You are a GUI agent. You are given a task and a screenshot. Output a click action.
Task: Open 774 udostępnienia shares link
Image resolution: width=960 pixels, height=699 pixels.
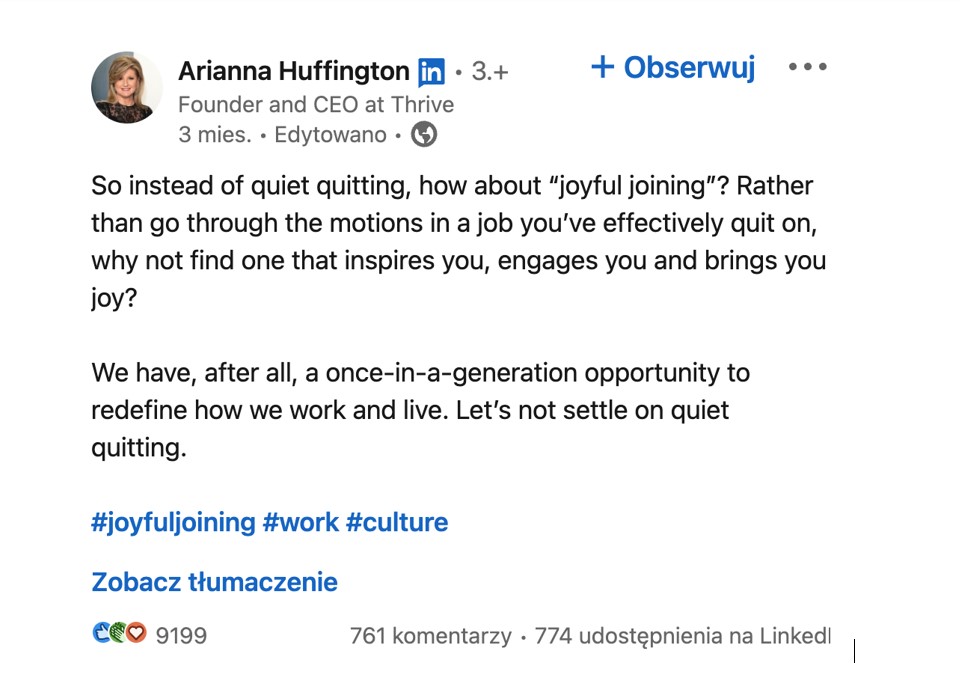click(682, 635)
